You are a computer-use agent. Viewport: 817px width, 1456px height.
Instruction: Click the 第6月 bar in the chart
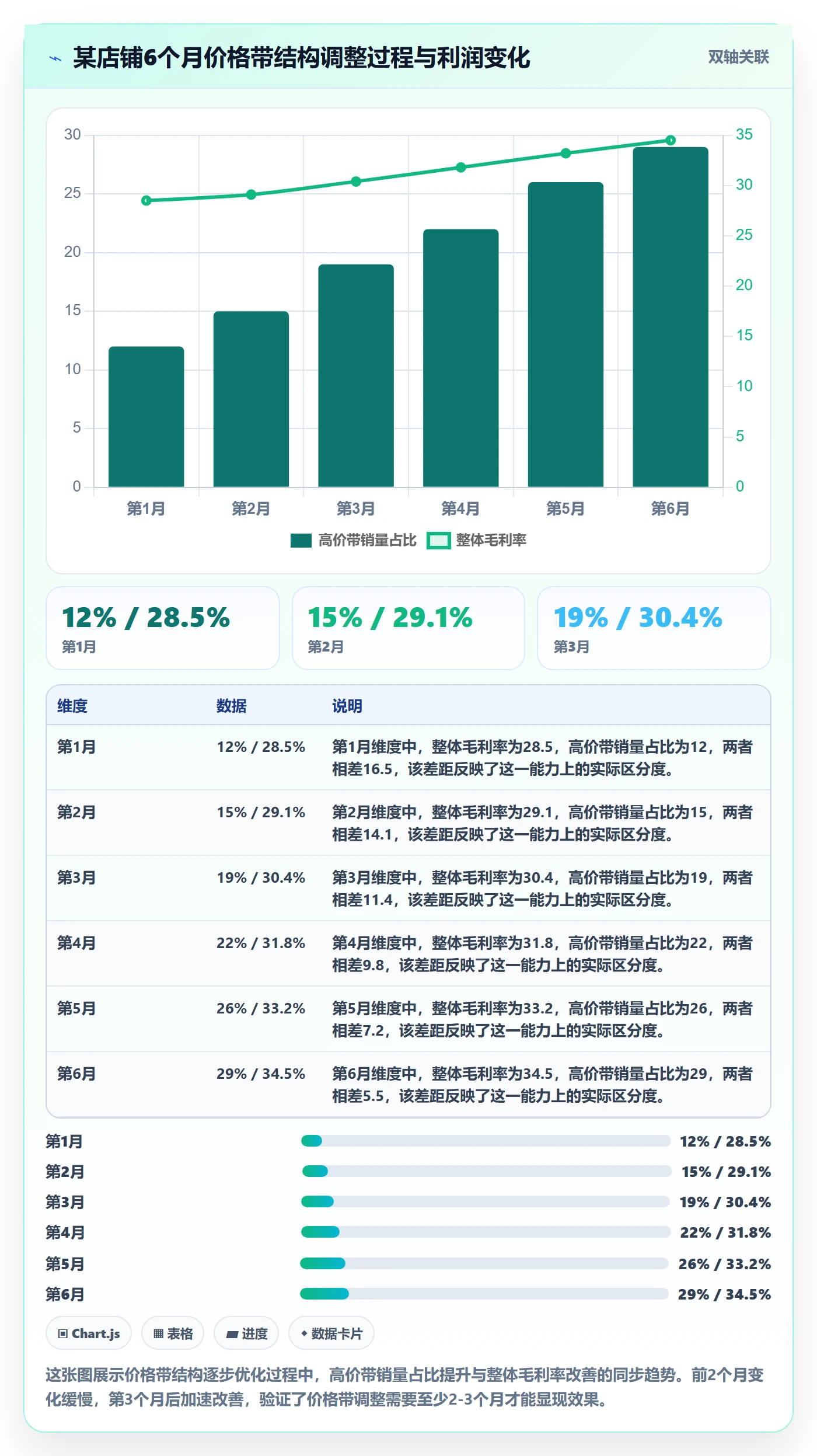coord(671,317)
